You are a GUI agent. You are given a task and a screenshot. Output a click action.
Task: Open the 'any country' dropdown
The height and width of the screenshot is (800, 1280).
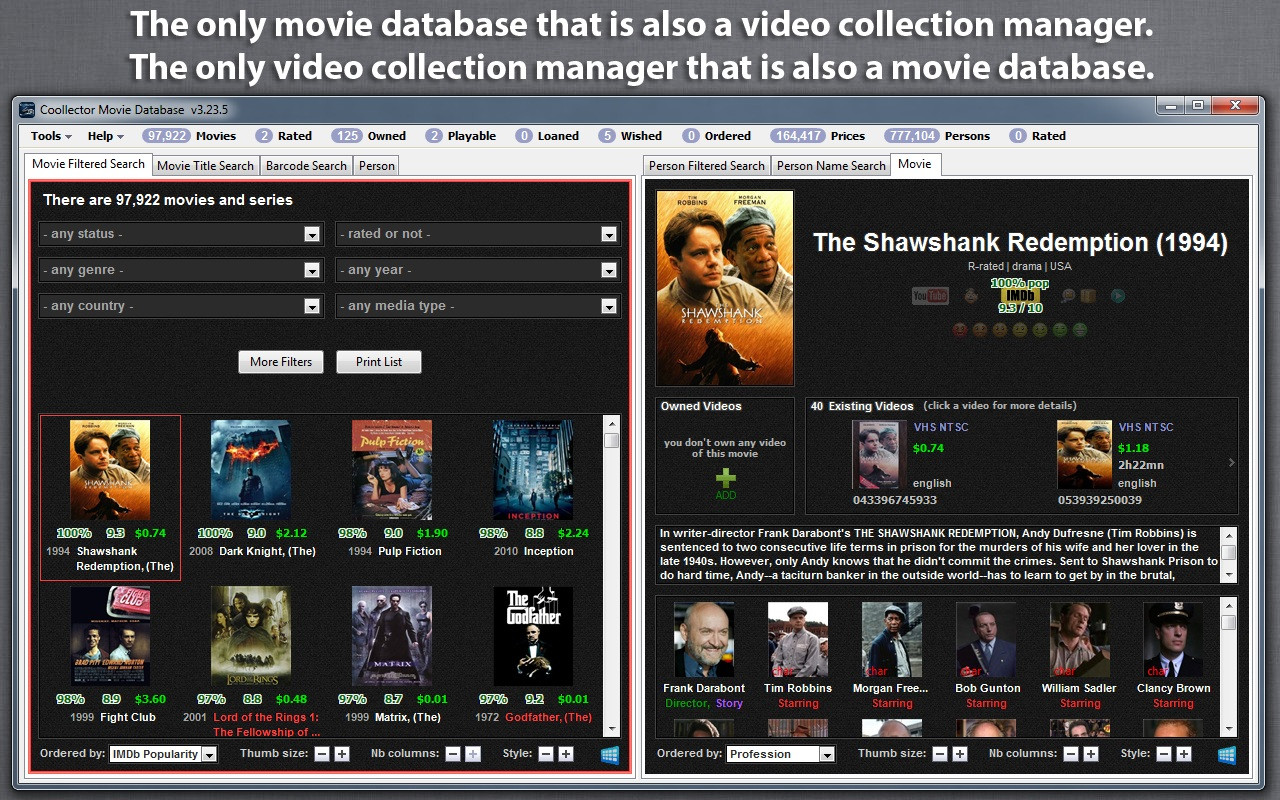point(181,306)
